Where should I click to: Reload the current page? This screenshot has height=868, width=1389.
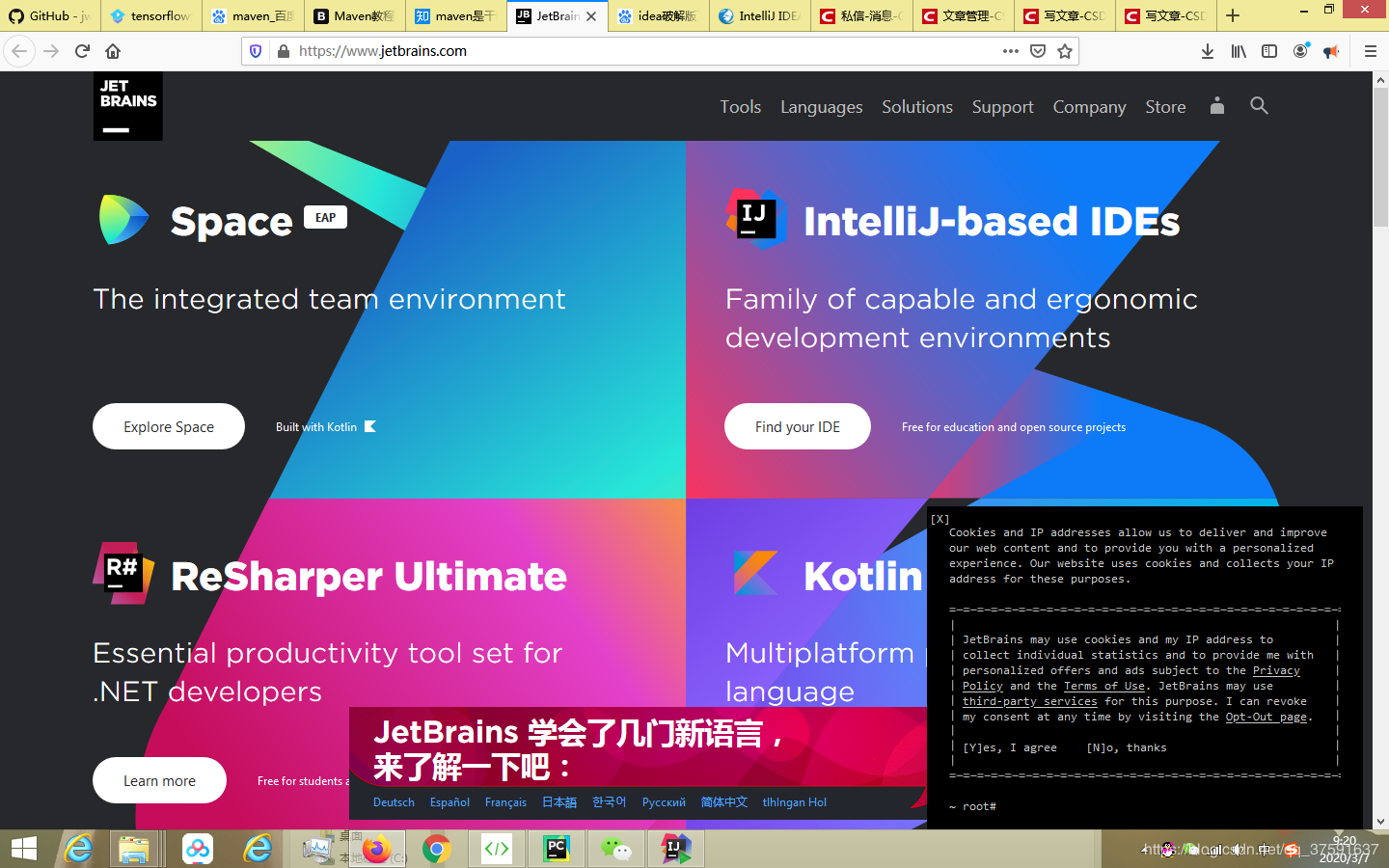(x=82, y=51)
